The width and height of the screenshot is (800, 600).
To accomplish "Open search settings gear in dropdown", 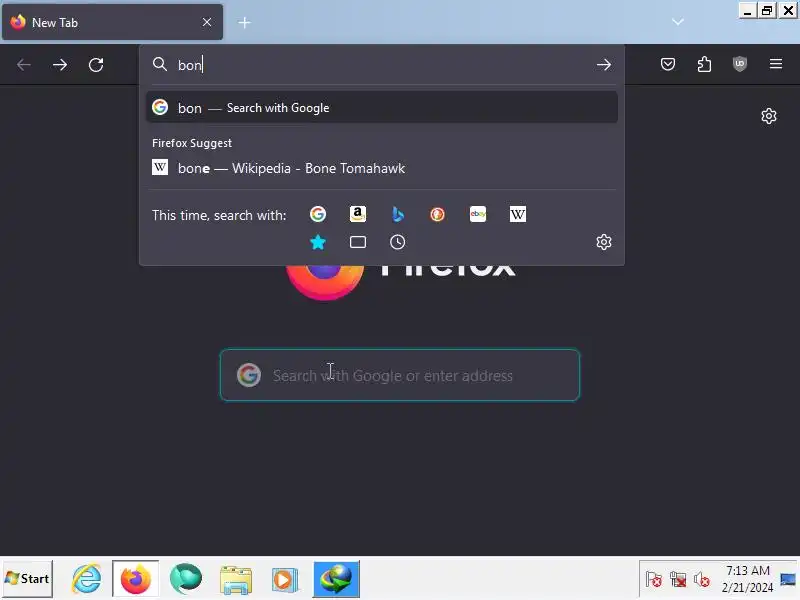I will tap(604, 242).
